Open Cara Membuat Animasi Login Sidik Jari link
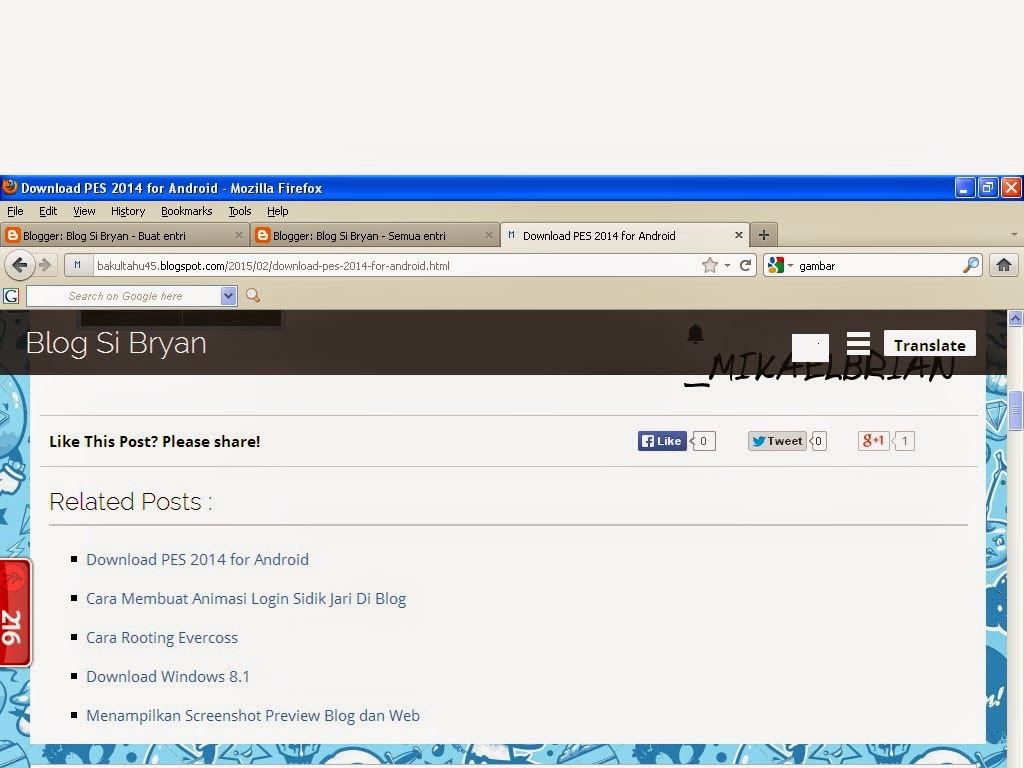This screenshot has height=768, width=1024. pos(246,599)
